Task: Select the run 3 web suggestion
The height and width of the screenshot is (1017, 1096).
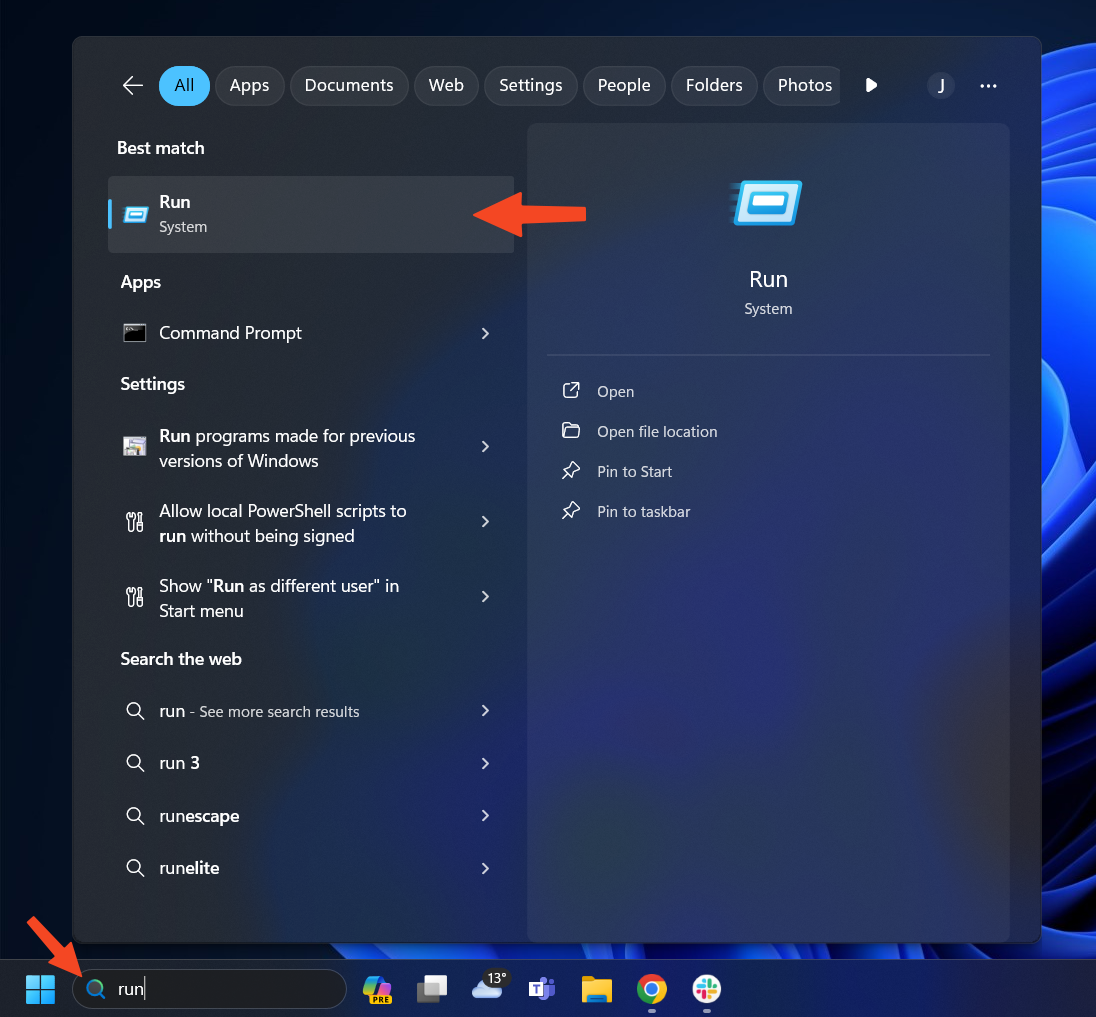Action: coord(311,763)
